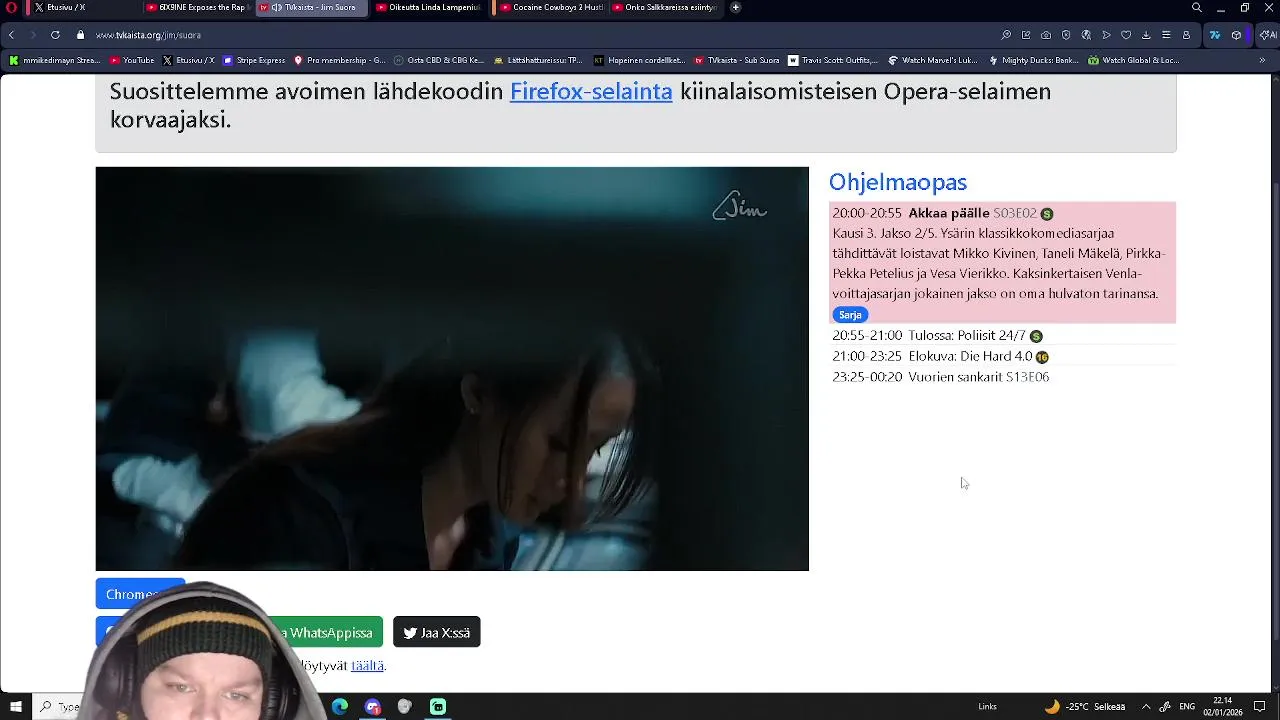Open the Stripe Express bookmark
Screen dimensions: 1280x720
tap(254, 60)
